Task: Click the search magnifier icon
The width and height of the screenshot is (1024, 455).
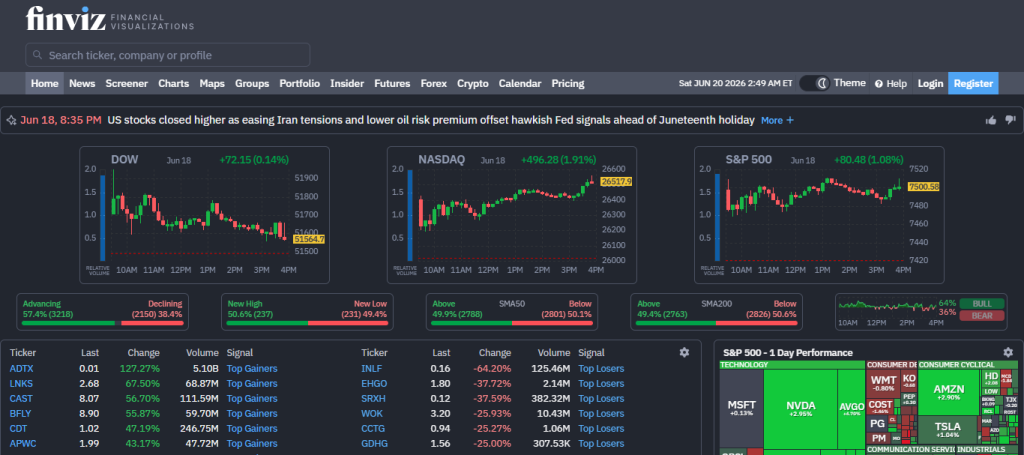Action: [x=38, y=55]
